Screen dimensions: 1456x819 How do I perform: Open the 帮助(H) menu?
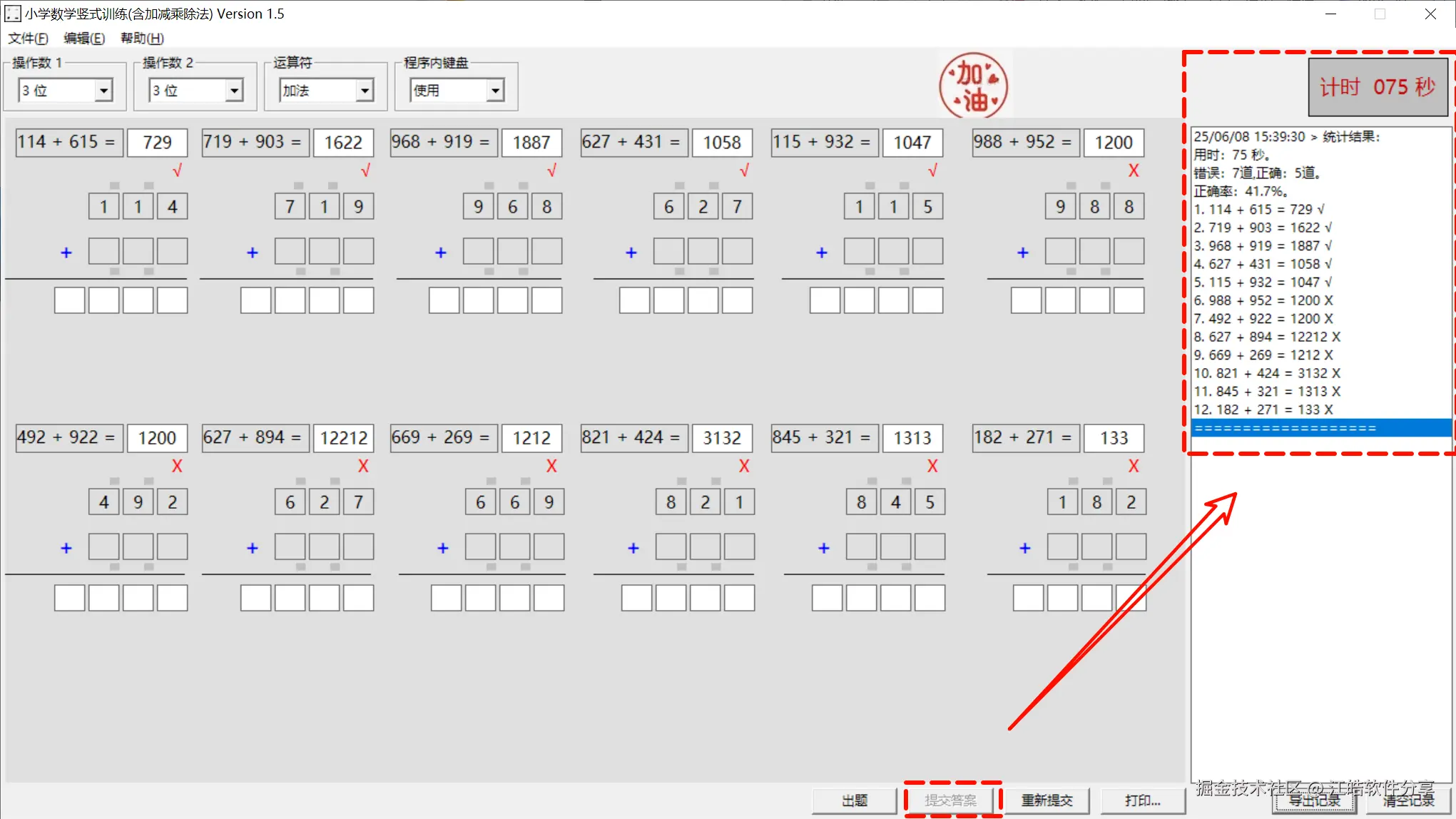142,39
